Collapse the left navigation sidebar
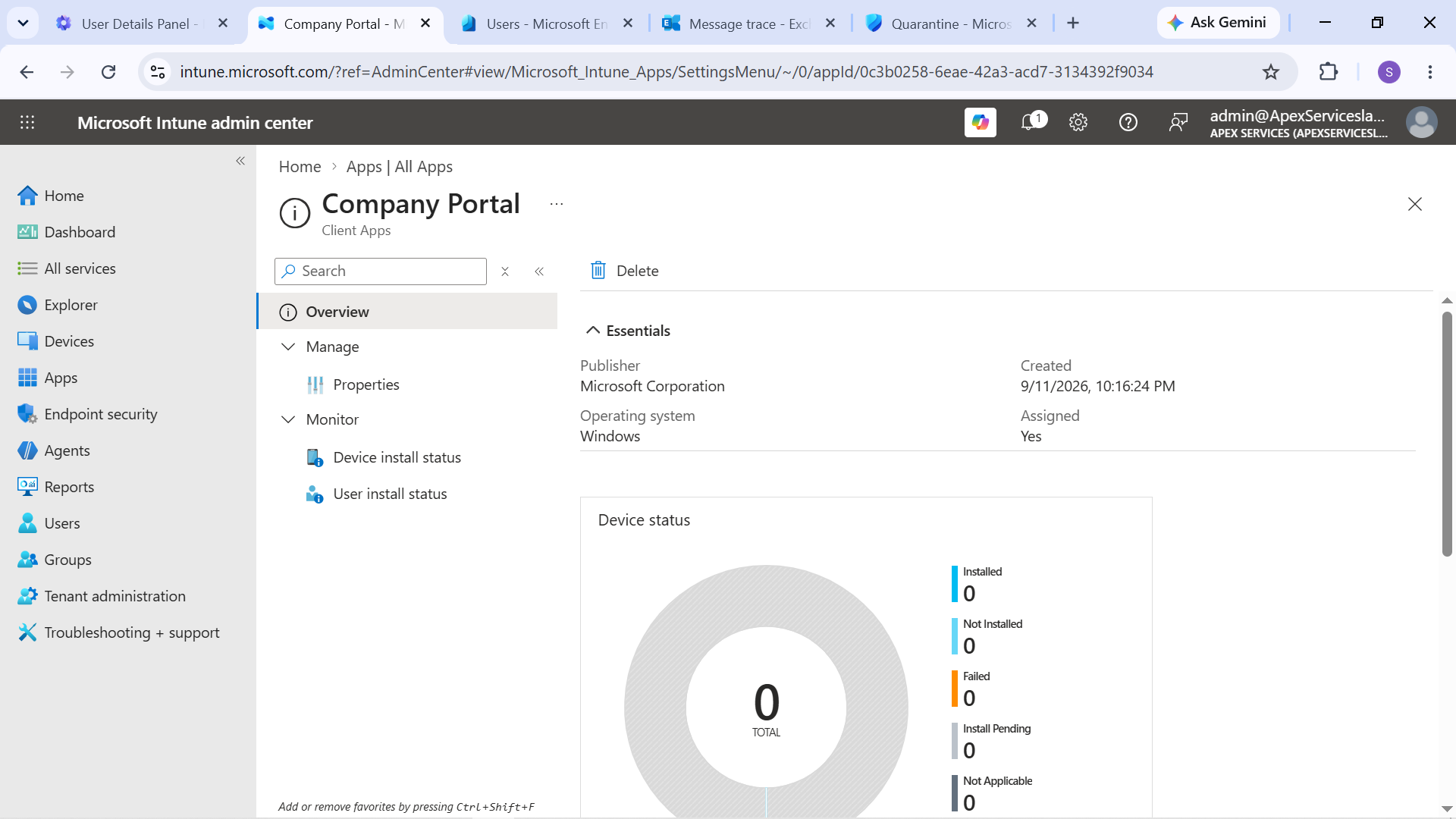The height and width of the screenshot is (819, 1456). (240, 161)
